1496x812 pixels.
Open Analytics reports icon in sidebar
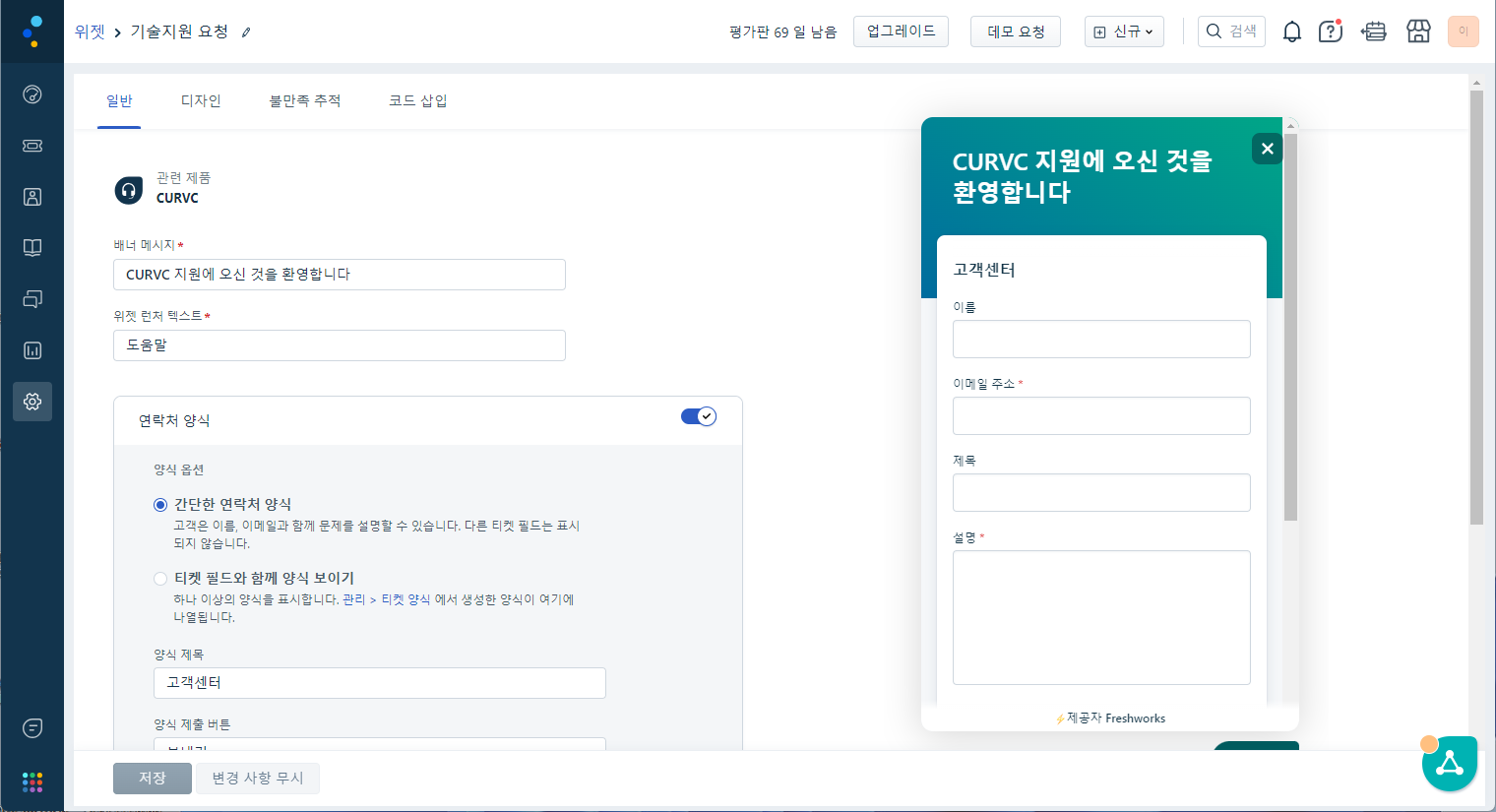32,350
